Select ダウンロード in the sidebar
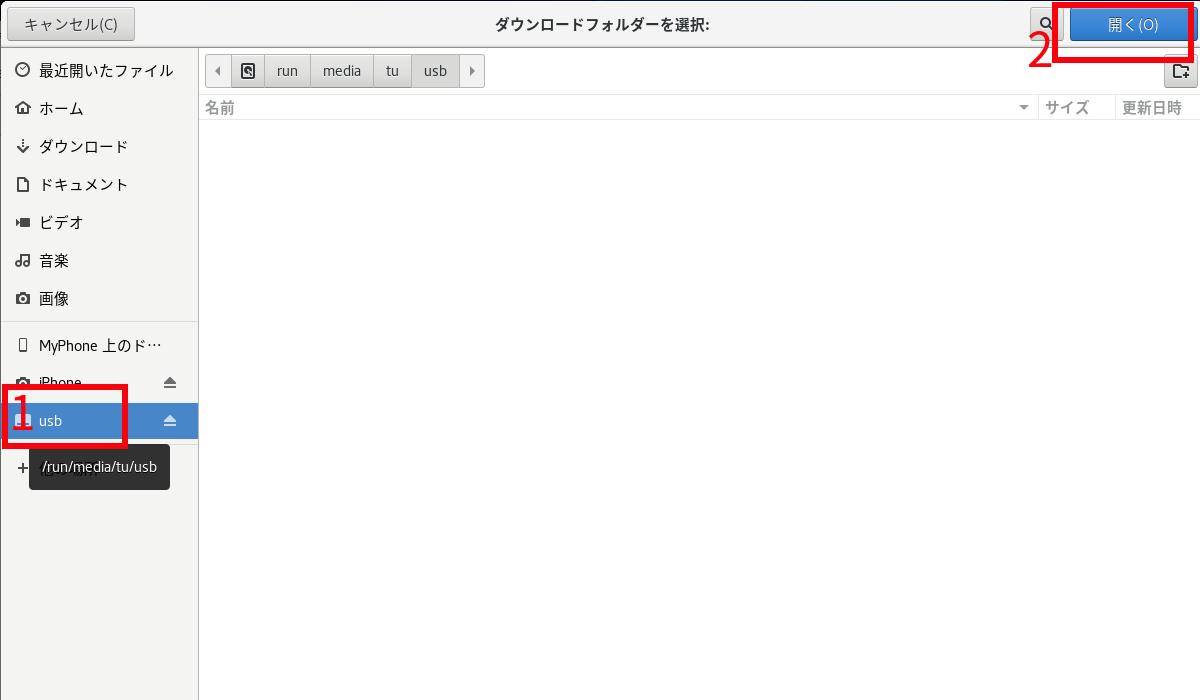The image size is (1200, 700). point(83,147)
